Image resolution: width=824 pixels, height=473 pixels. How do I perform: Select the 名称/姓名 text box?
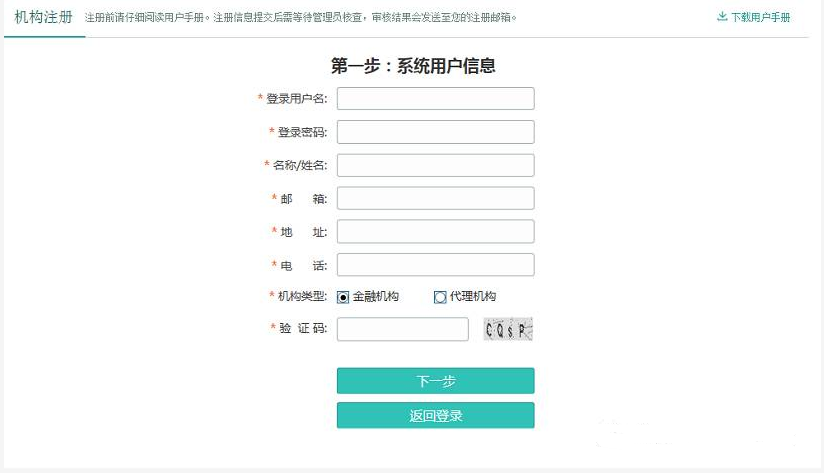436,165
